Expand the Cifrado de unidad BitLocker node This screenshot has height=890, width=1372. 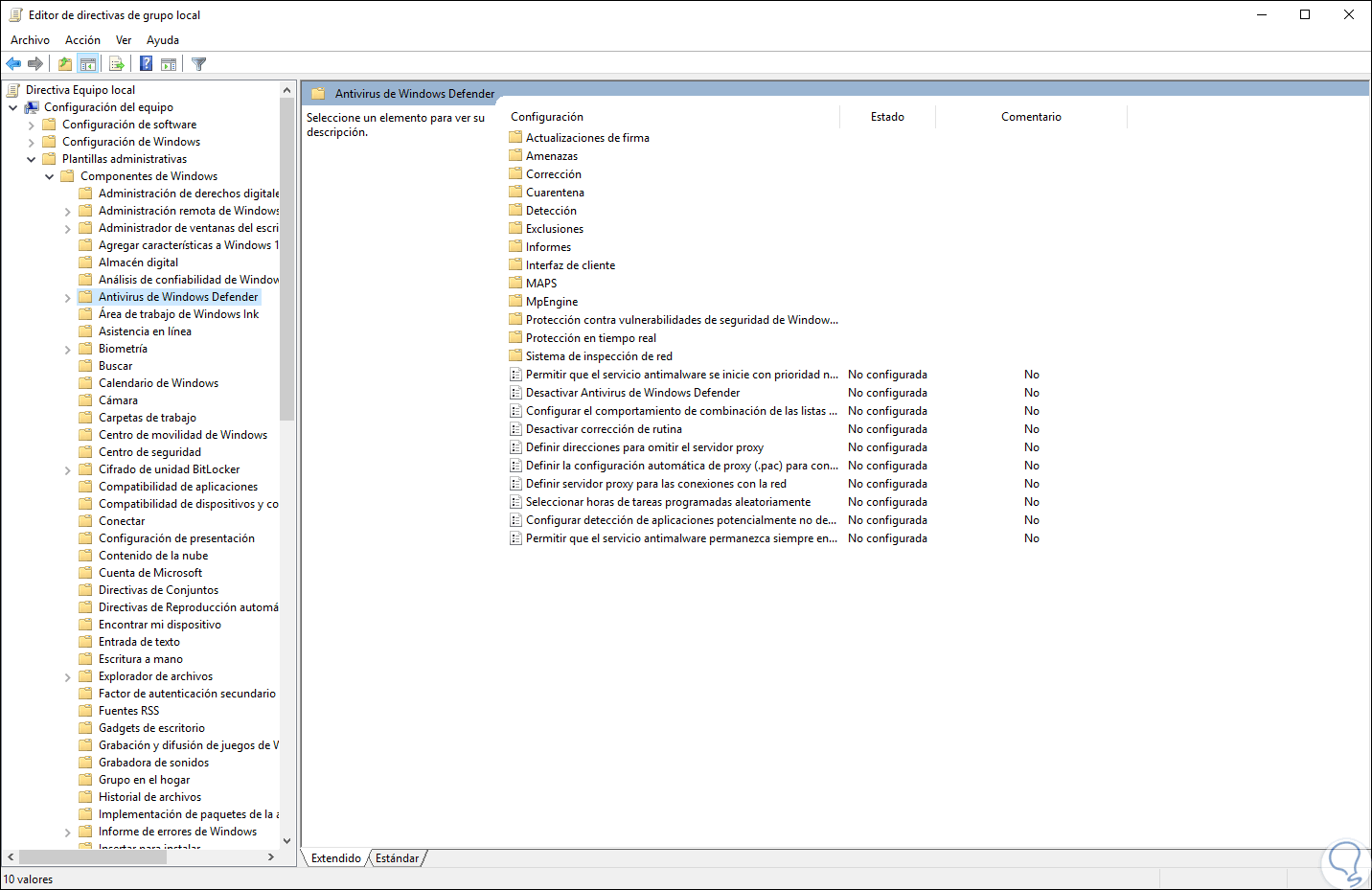(x=68, y=470)
